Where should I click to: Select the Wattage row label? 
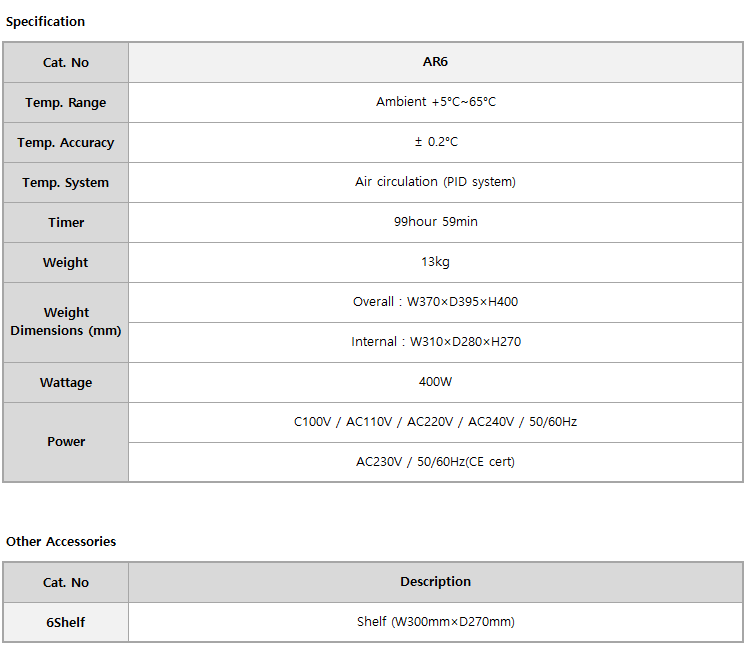click(x=66, y=382)
